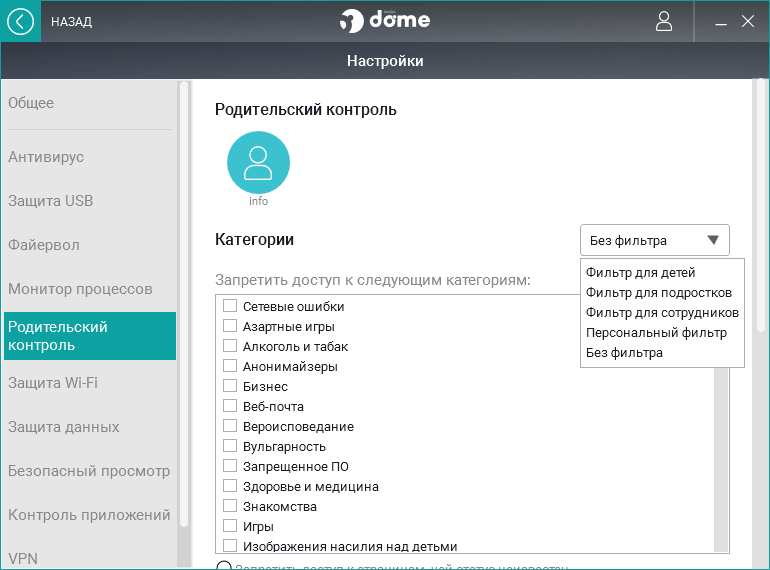The height and width of the screenshot is (570, 770).
Task: Click the back arrow icon
Action: pyautogui.click(x=20, y=21)
